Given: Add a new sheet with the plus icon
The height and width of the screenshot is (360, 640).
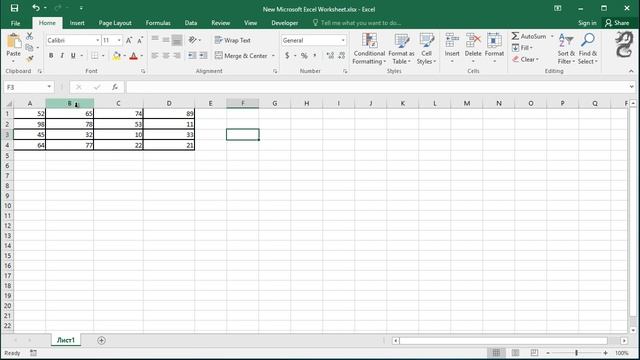Looking at the screenshot, I should pyautogui.click(x=101, y=340).
